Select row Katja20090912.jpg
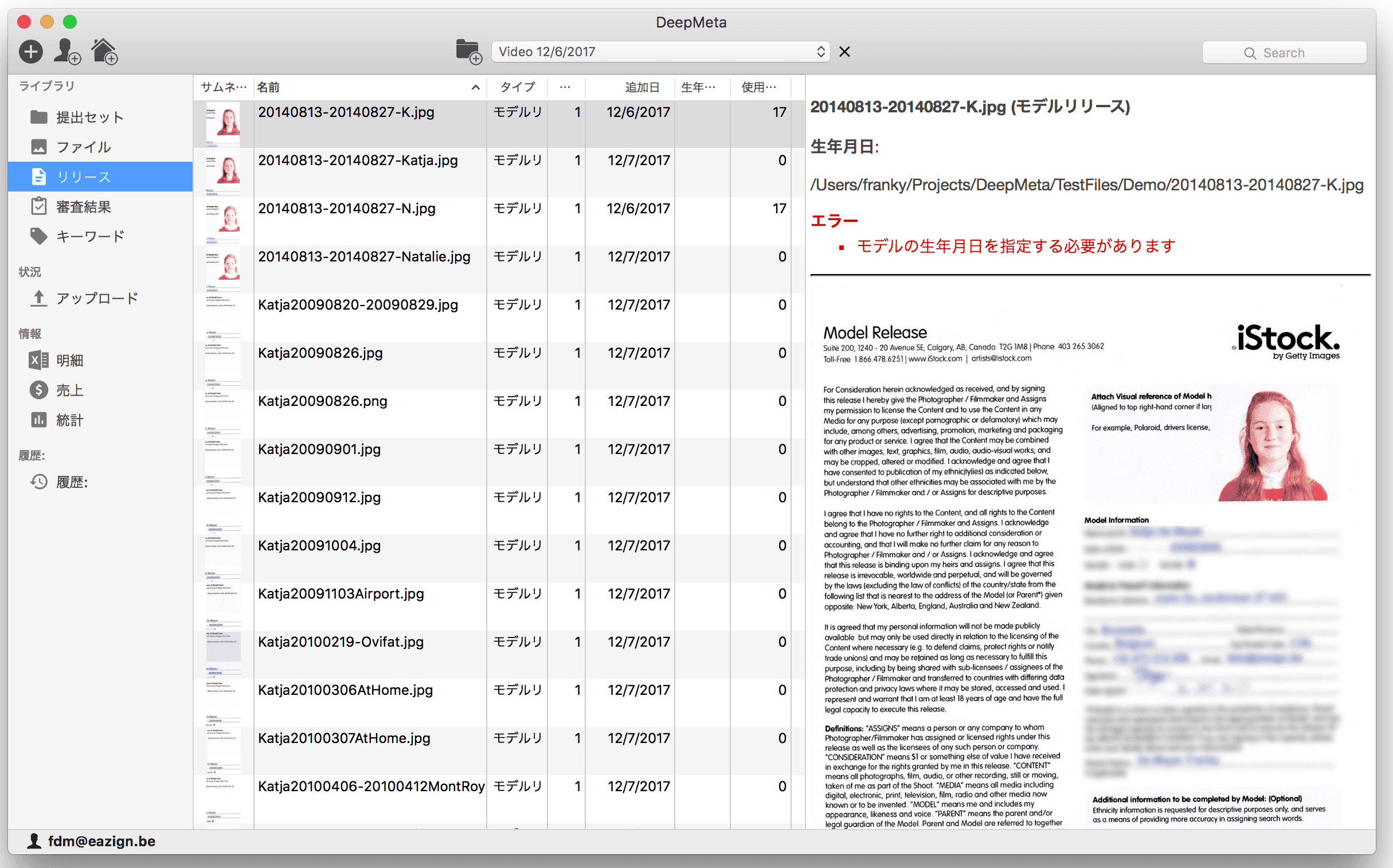 (x=498, y=510)
